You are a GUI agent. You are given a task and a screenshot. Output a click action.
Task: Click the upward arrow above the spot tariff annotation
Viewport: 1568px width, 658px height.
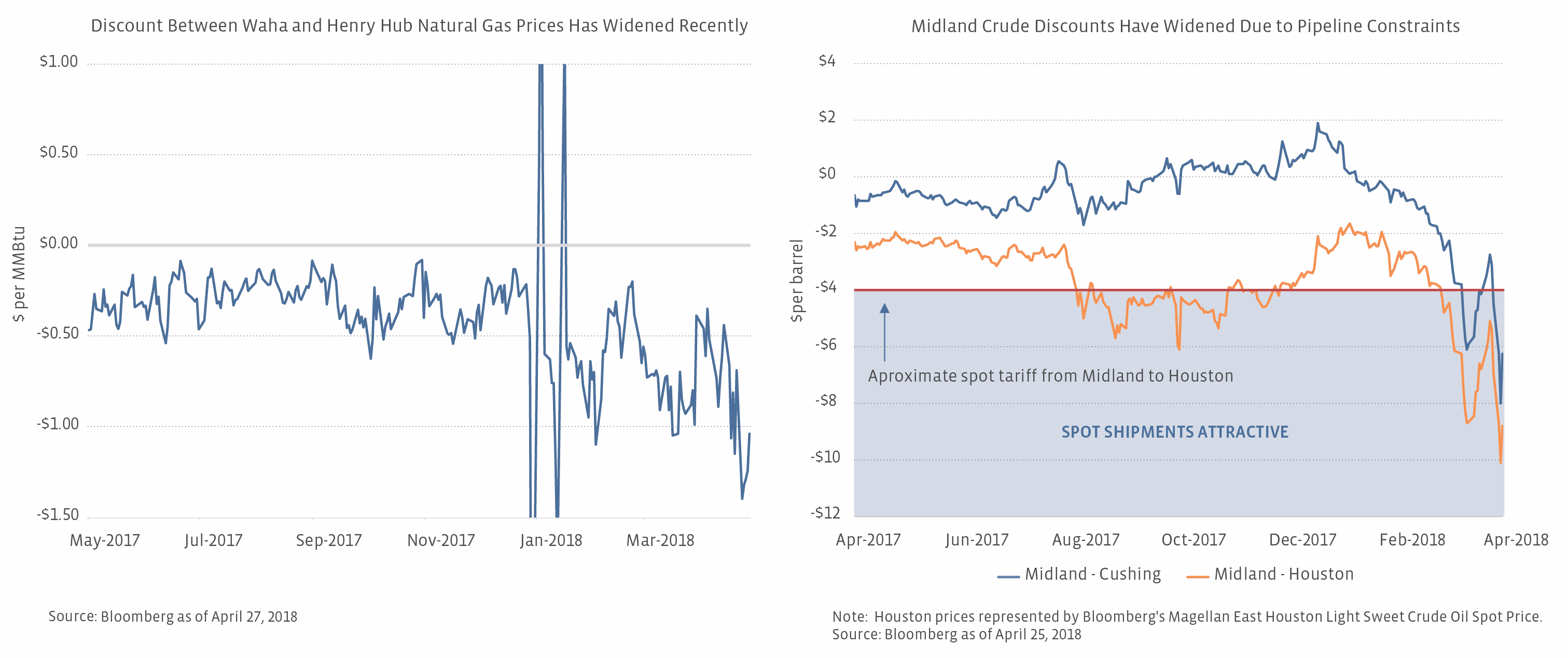[x=884, y=332]
